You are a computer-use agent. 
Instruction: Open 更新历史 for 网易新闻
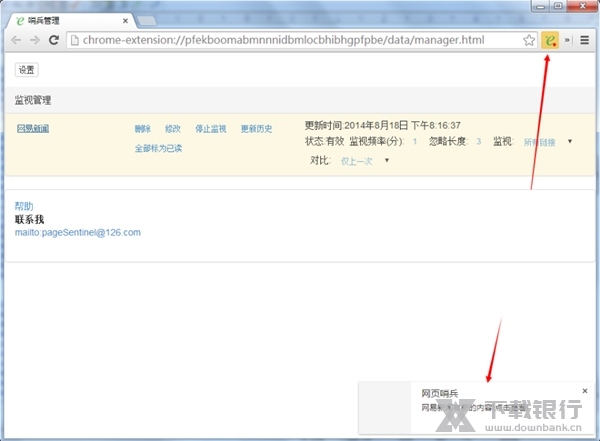click(x=256, y=129)
